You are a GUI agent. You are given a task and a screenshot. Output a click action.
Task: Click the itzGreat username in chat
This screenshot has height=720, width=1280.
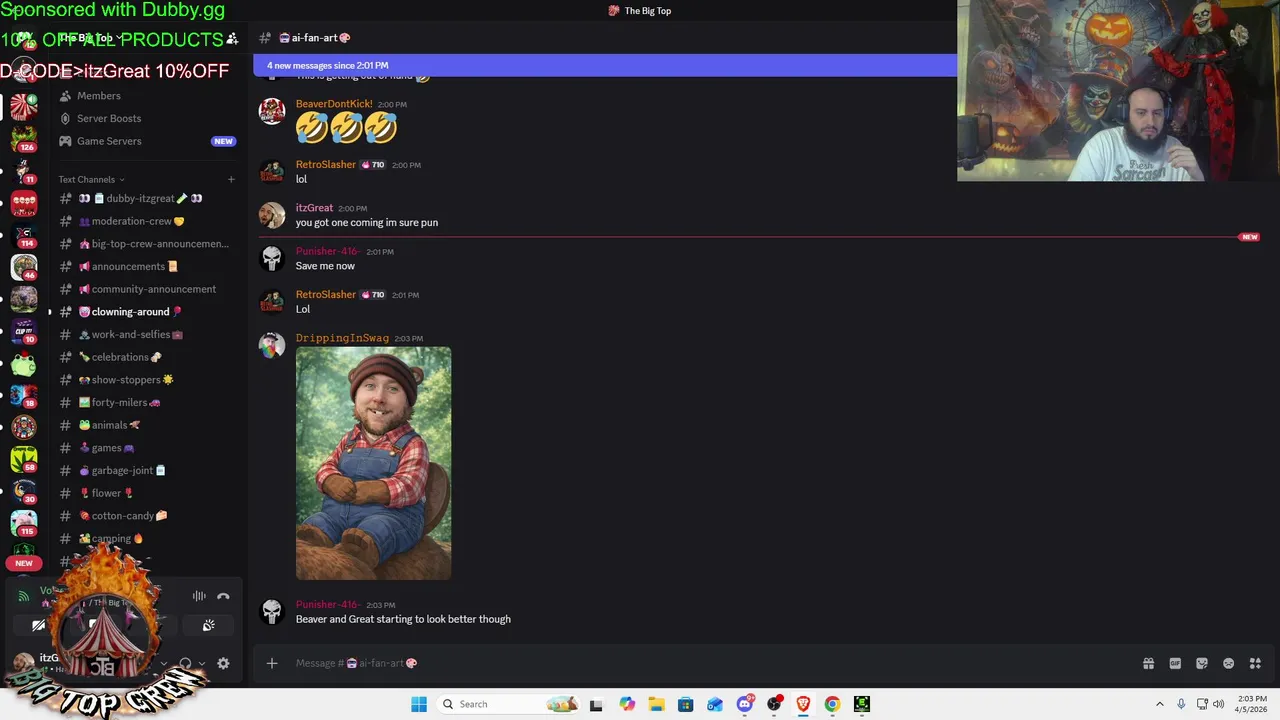tap(314, 208)
